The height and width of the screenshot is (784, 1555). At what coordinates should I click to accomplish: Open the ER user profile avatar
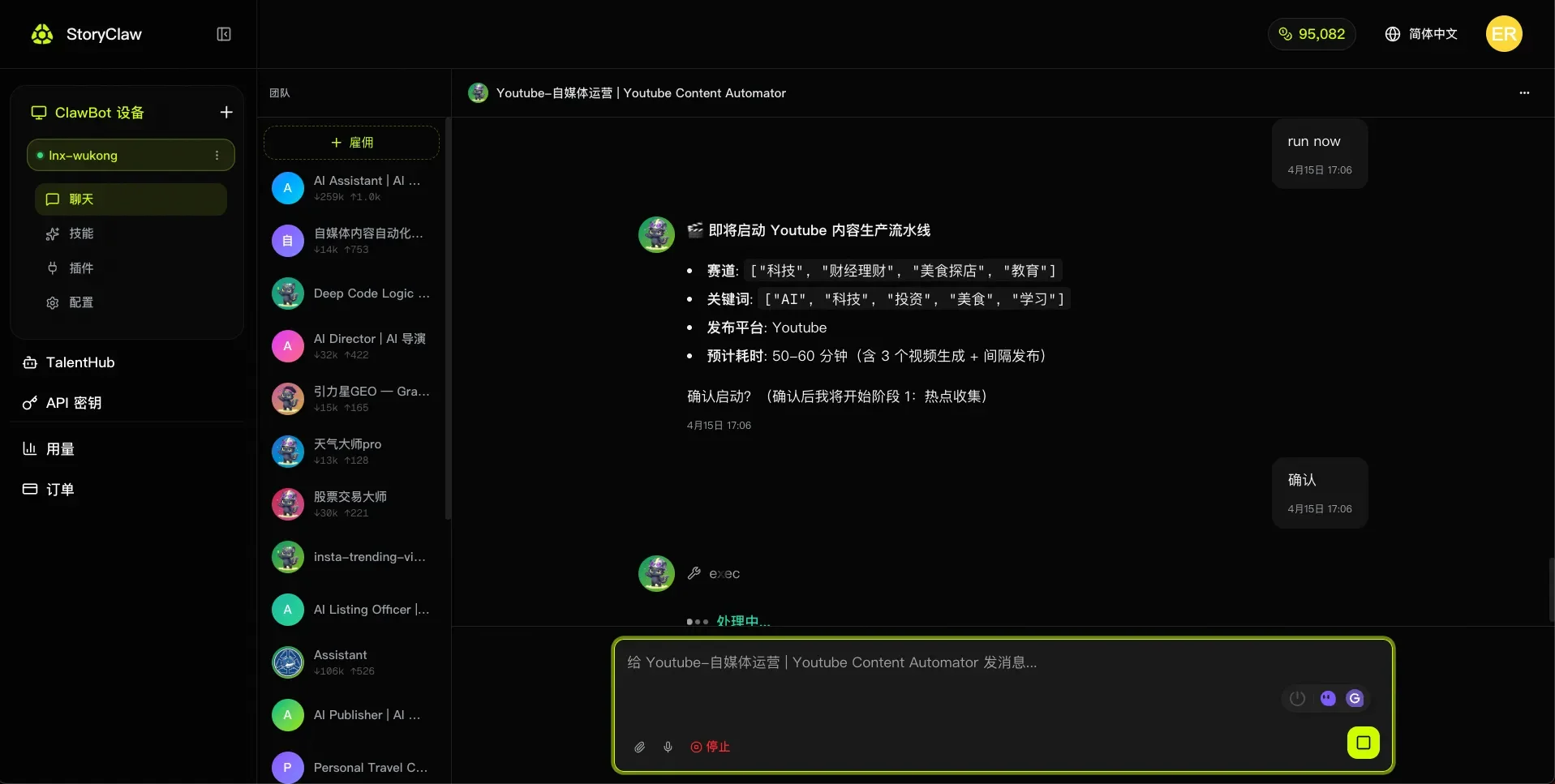(x=1504, y=34)
